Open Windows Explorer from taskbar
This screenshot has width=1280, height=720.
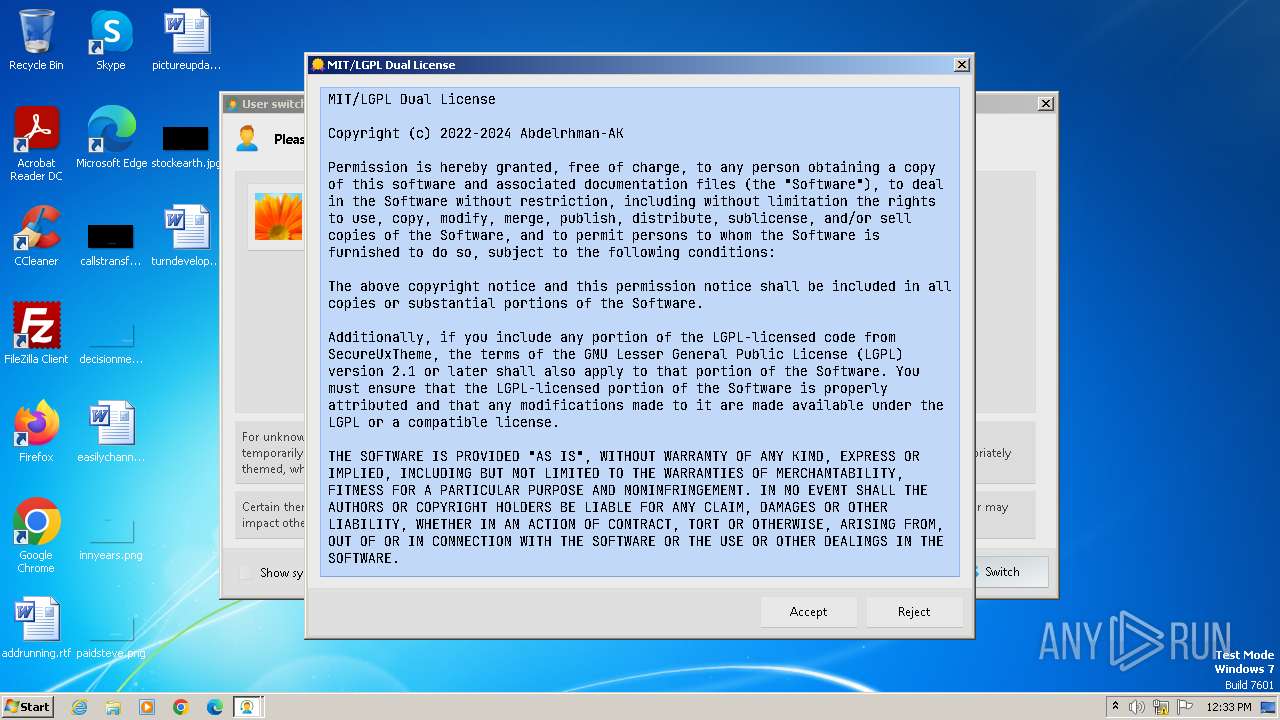(x=113, y=707)
